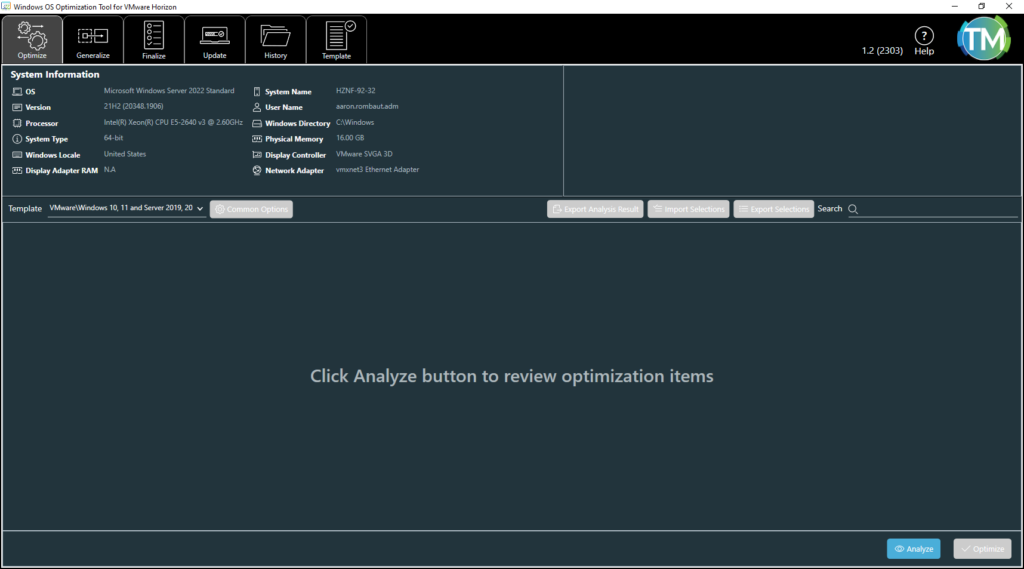Click the OS monitor icon in System Information
Image resolution: width=1024 pixels, height=569 pixels.
coord(16,92)
